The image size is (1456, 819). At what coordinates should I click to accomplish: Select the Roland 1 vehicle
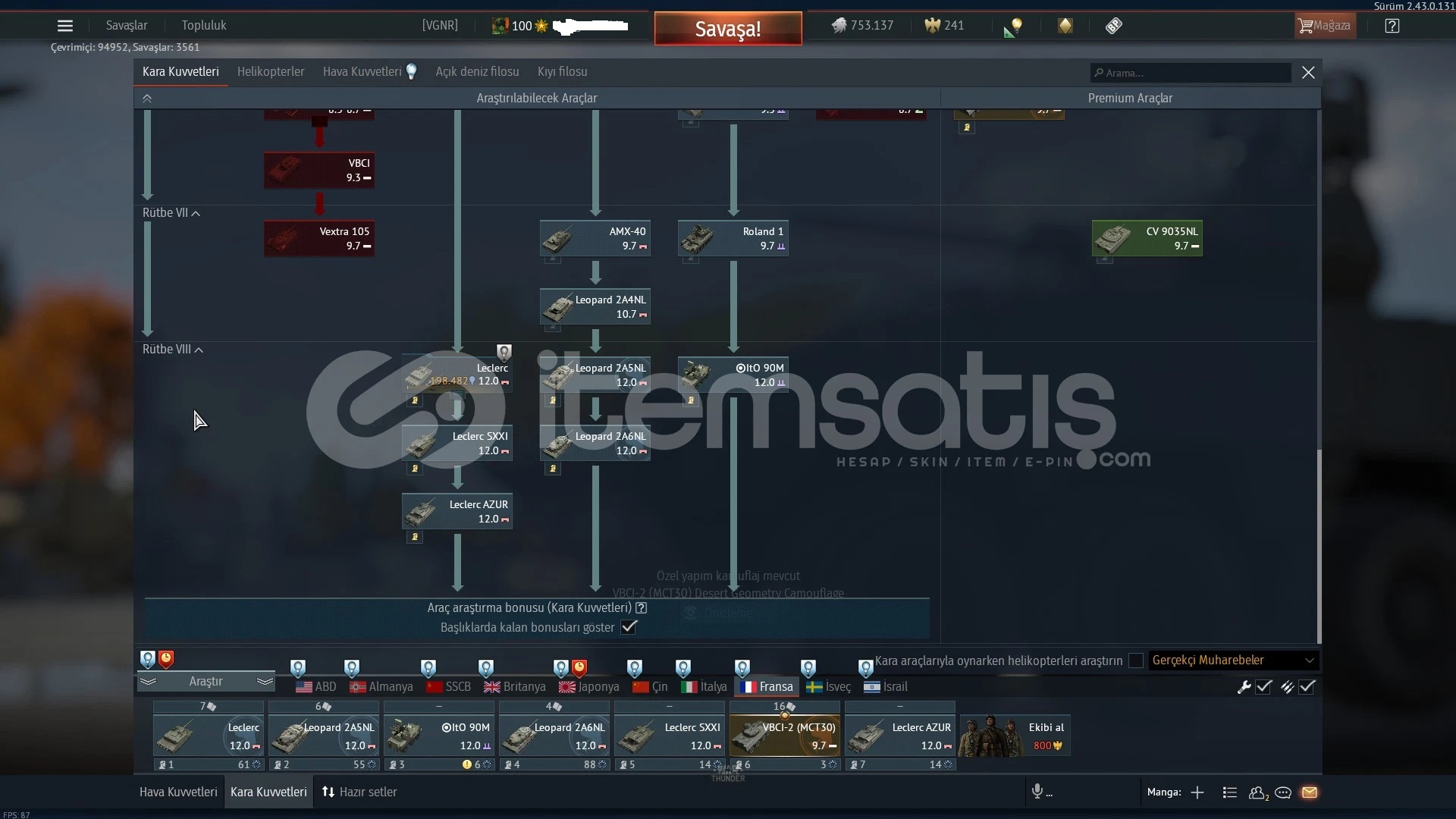pyautogui.click(x=733, y=238)
